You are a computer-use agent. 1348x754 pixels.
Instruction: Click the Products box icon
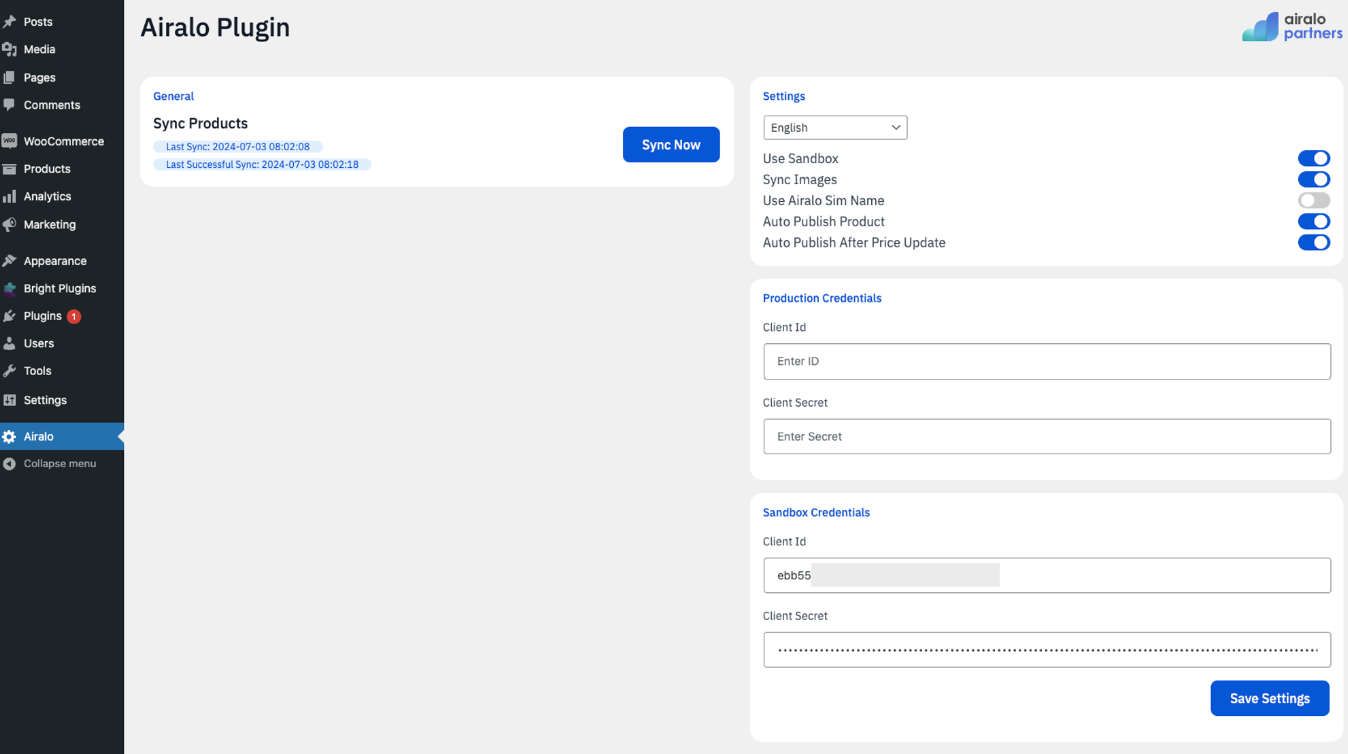pos(9,169)
